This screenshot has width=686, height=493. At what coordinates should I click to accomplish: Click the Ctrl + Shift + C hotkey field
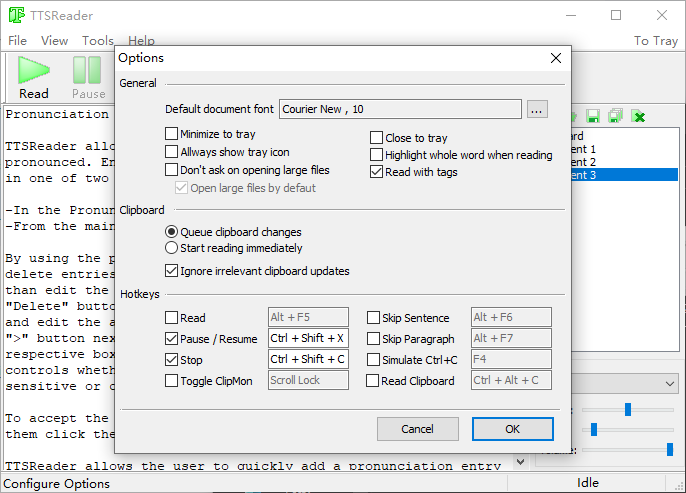[308, 359]
